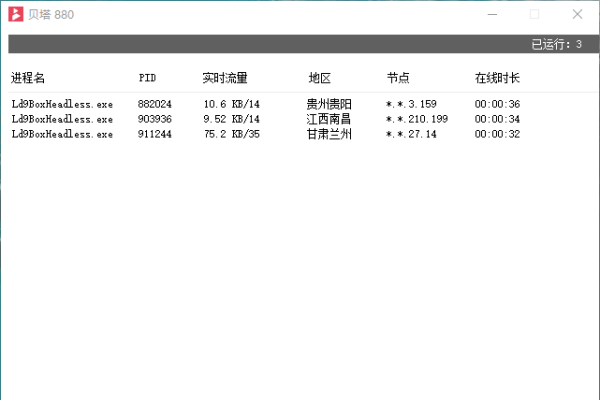Click the 江西南昌 region cell

pyautogui.click(x=329, y=119)
